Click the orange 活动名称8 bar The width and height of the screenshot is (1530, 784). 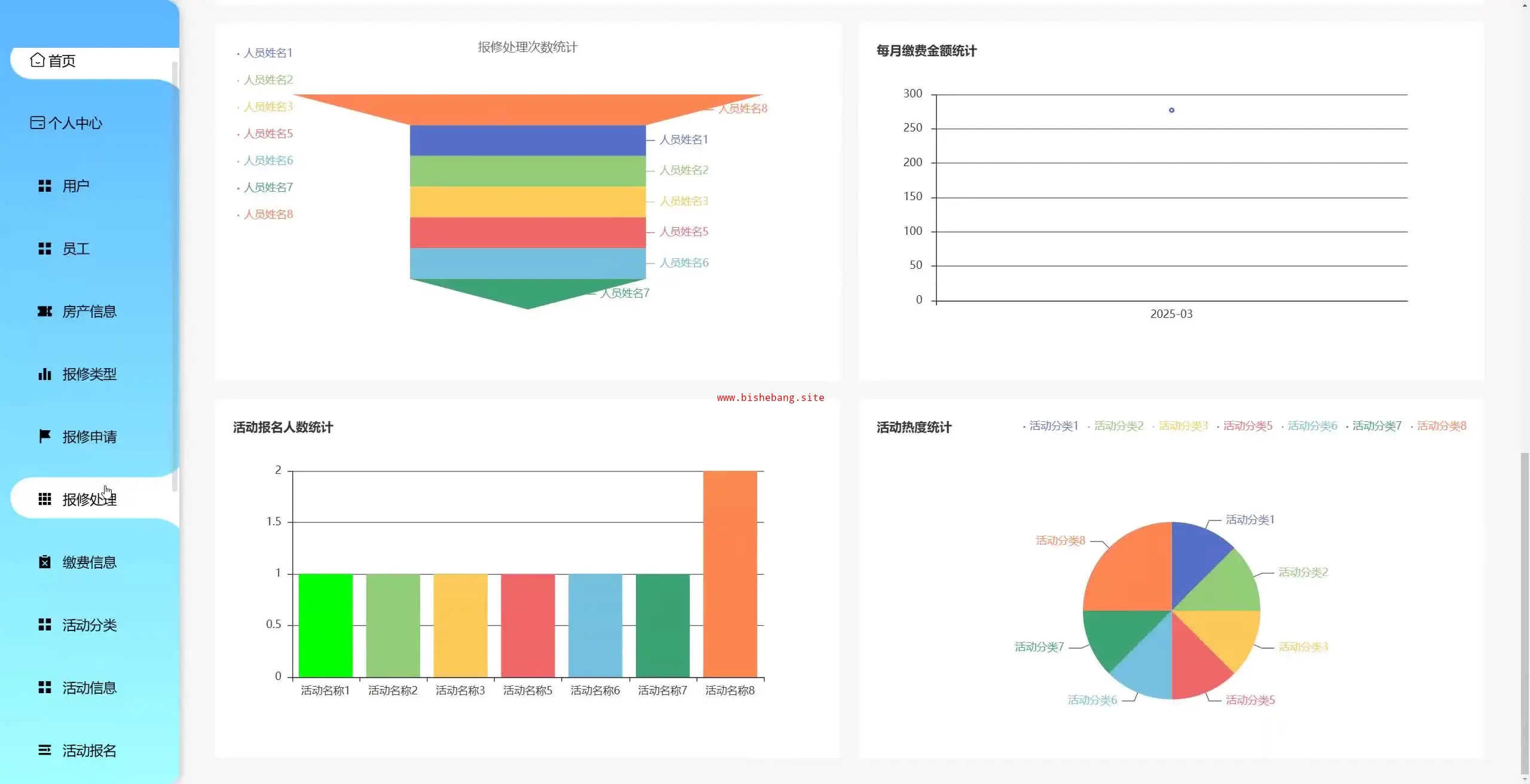pos(730,574)
